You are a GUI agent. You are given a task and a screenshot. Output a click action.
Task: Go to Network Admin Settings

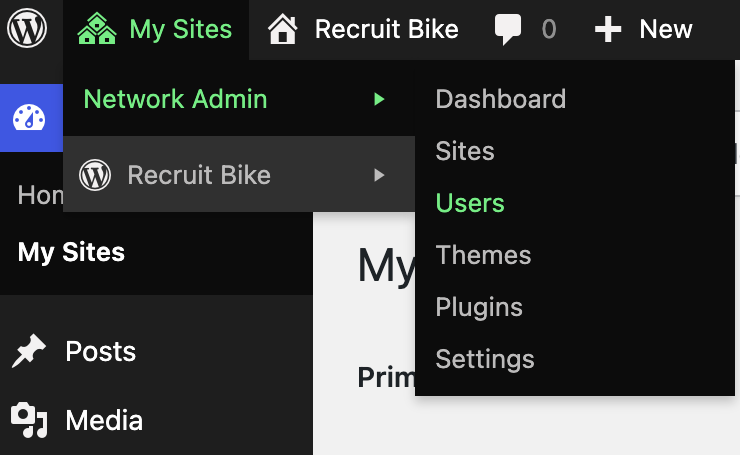tap(485, 359)
